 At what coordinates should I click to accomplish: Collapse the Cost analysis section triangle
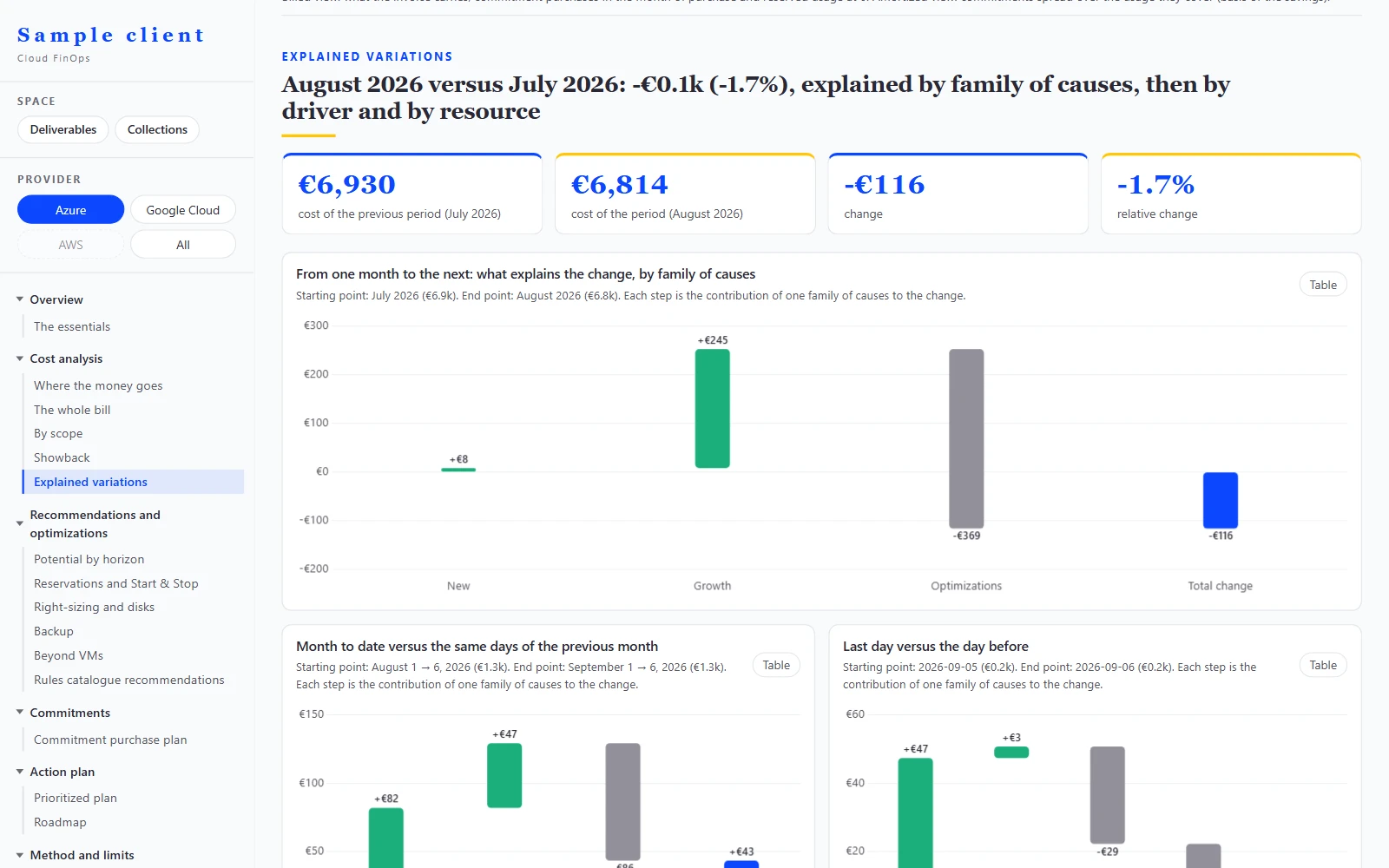(x=20, y=358)
